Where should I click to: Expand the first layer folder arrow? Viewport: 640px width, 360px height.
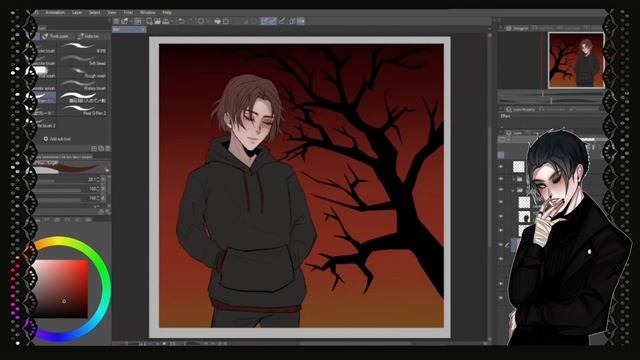[x=513, y=179]
